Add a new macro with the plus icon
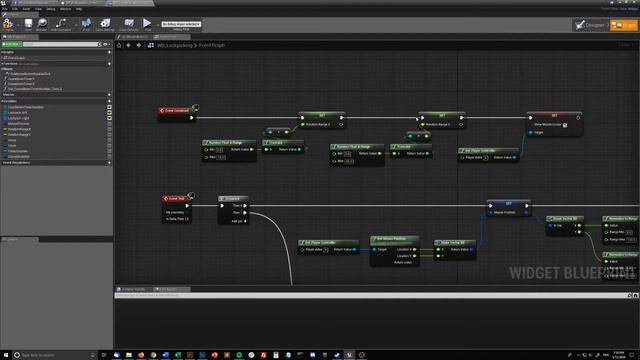The width and height of the screenshot is (640, 360). [109, 95]
